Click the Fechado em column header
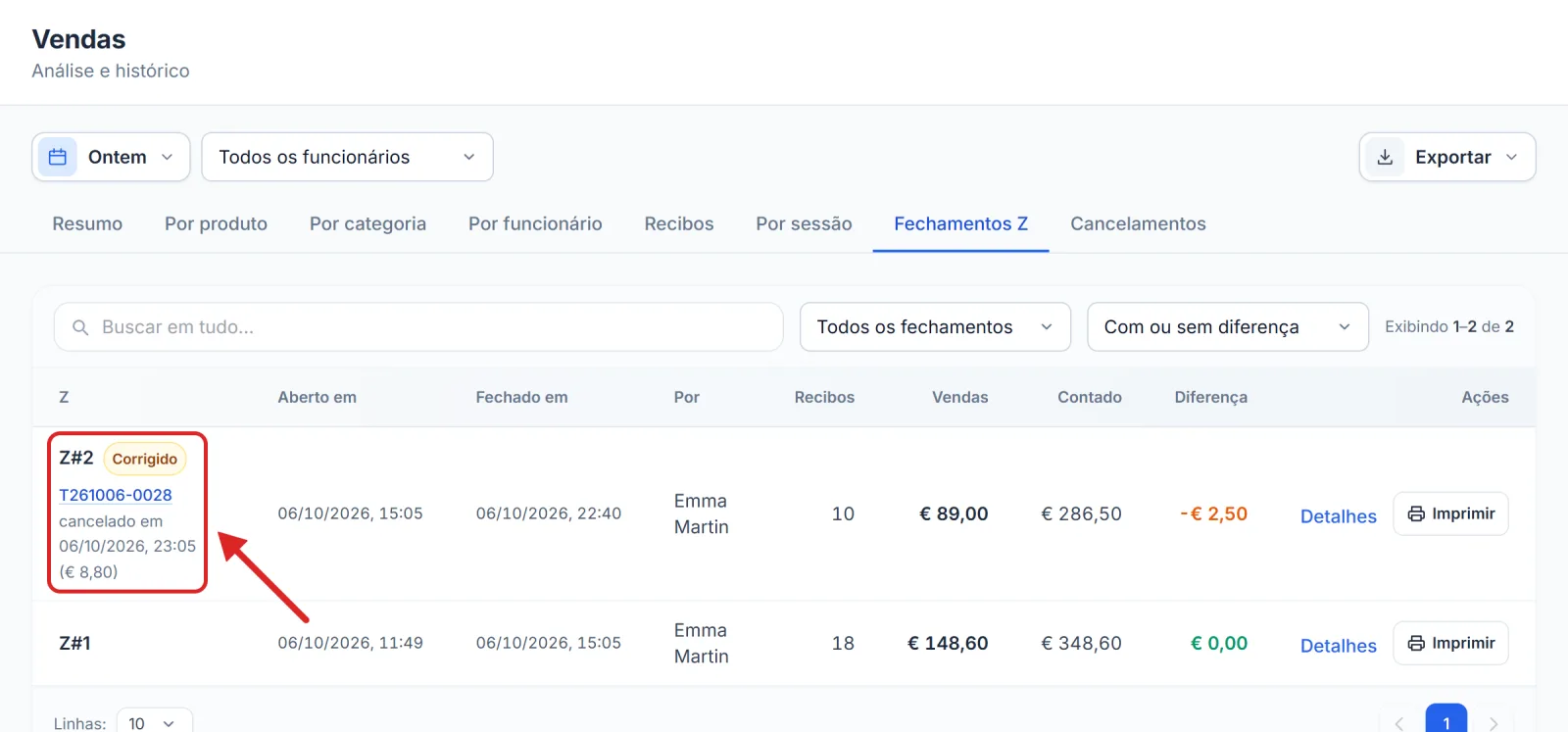This screenshot has height=732, width=1568. (521, 397)
